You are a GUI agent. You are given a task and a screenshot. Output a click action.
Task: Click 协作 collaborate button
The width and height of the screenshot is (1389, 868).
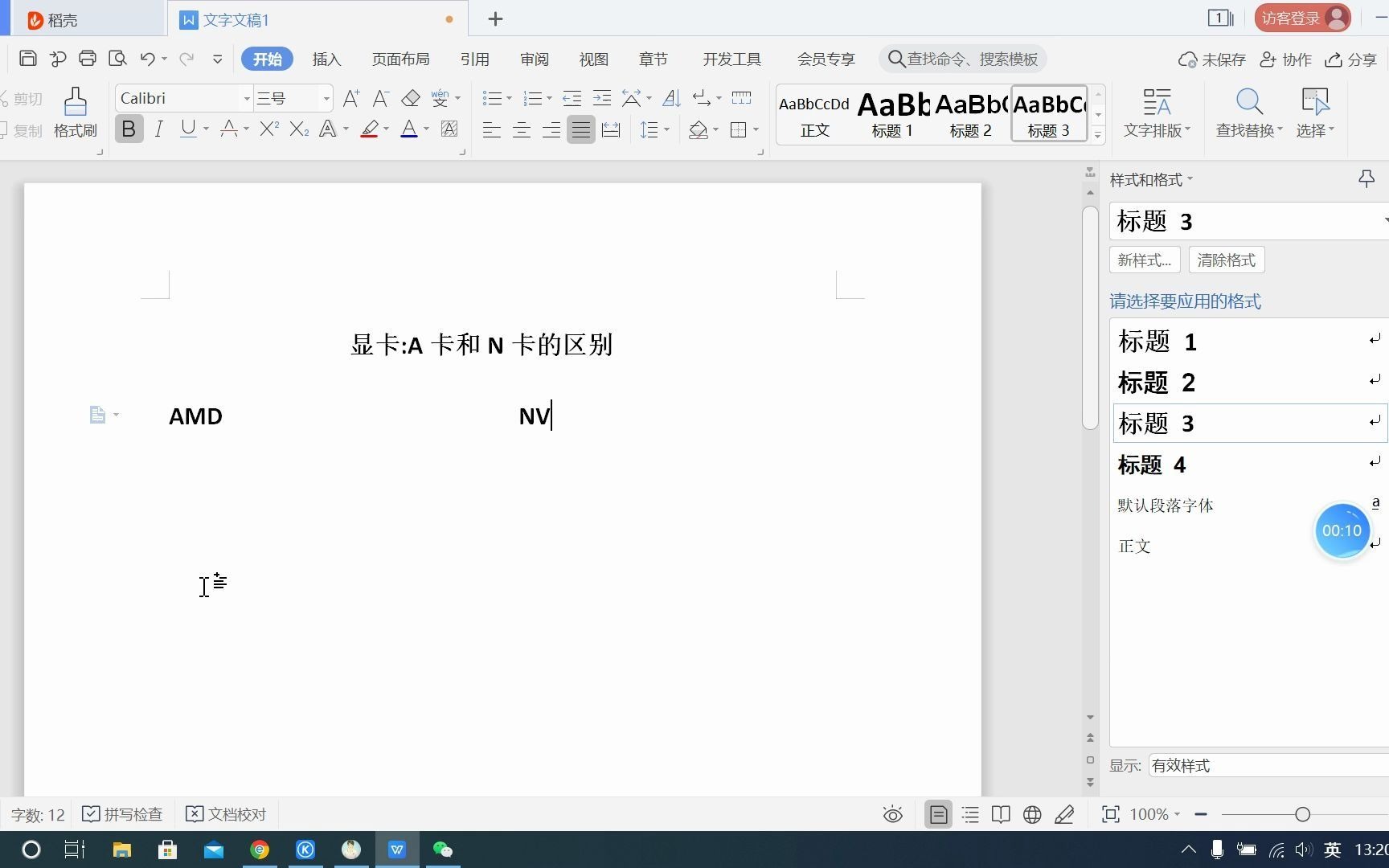point(1285,59)
